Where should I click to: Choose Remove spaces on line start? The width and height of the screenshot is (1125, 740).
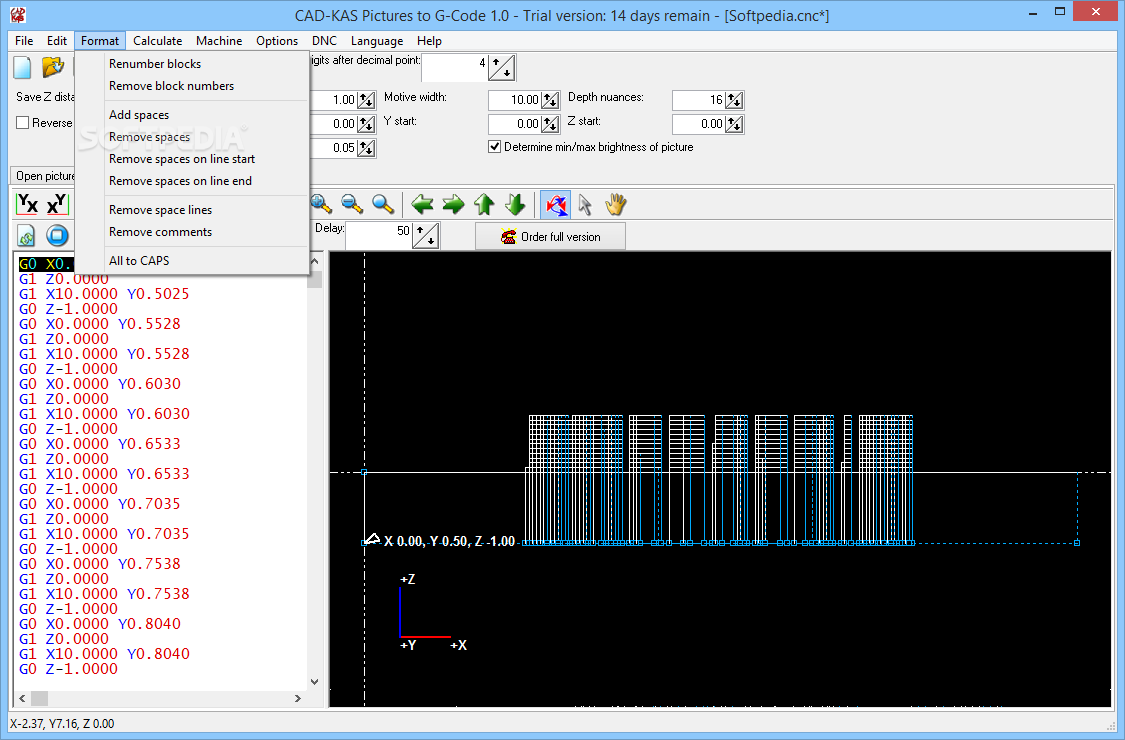pyautogui.click(x=192, y=159)
